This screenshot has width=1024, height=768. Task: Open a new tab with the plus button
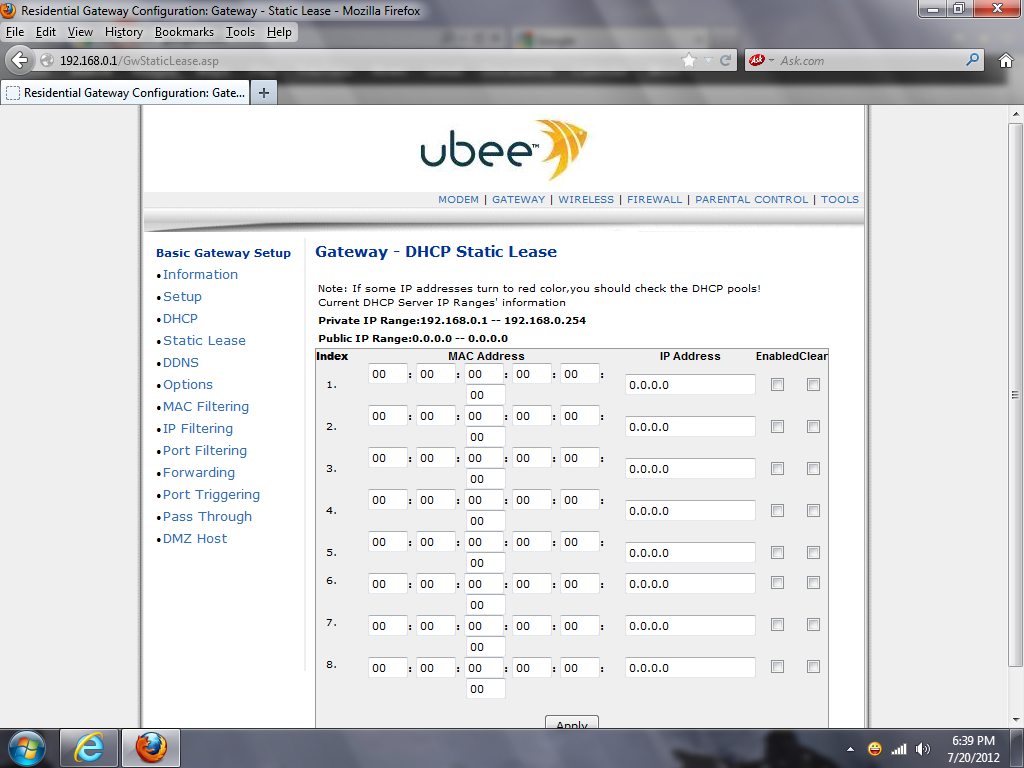tap(264, 93)
